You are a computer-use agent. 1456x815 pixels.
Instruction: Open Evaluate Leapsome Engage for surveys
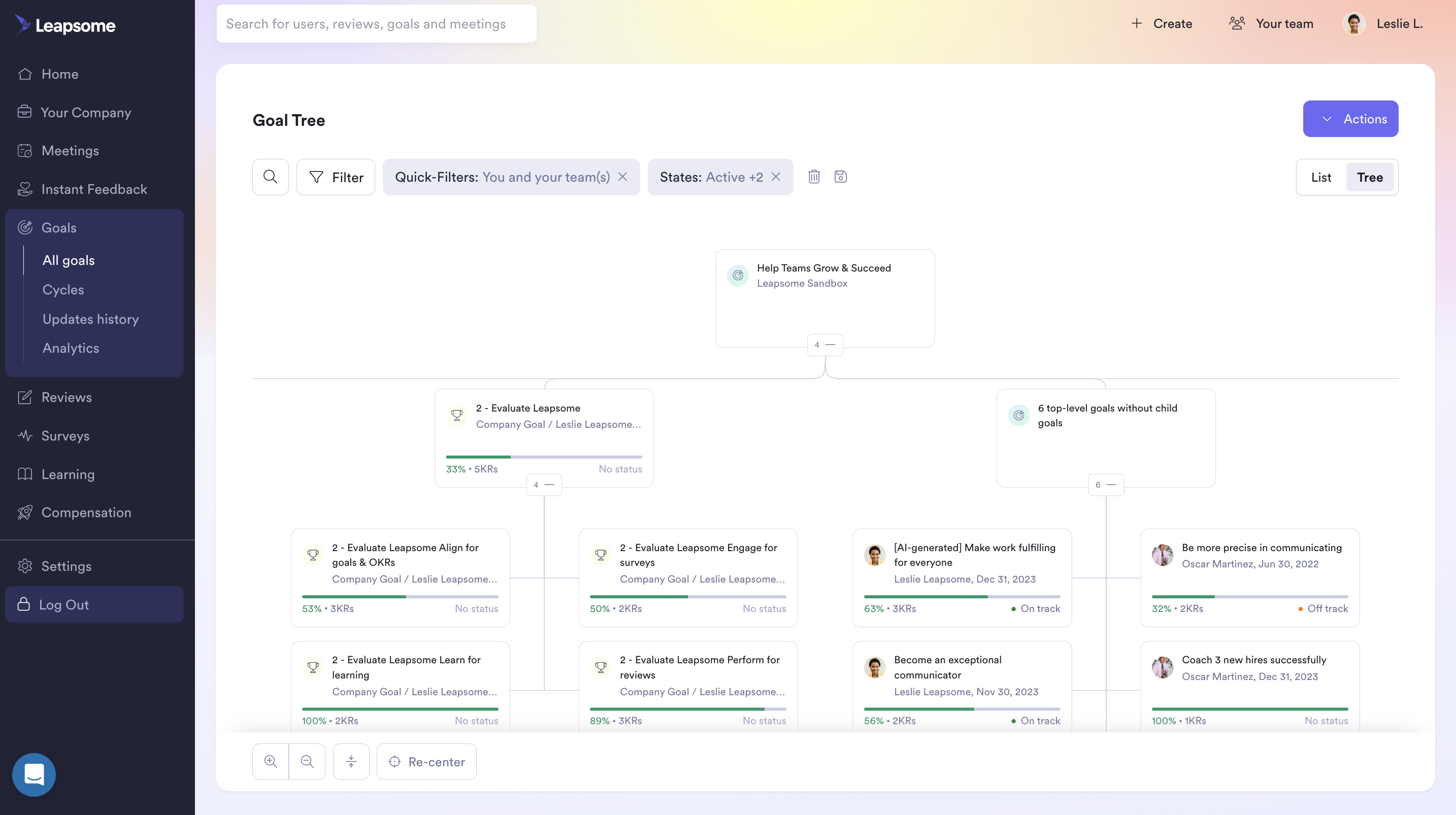pyautogui.click(x=688, y=578)
